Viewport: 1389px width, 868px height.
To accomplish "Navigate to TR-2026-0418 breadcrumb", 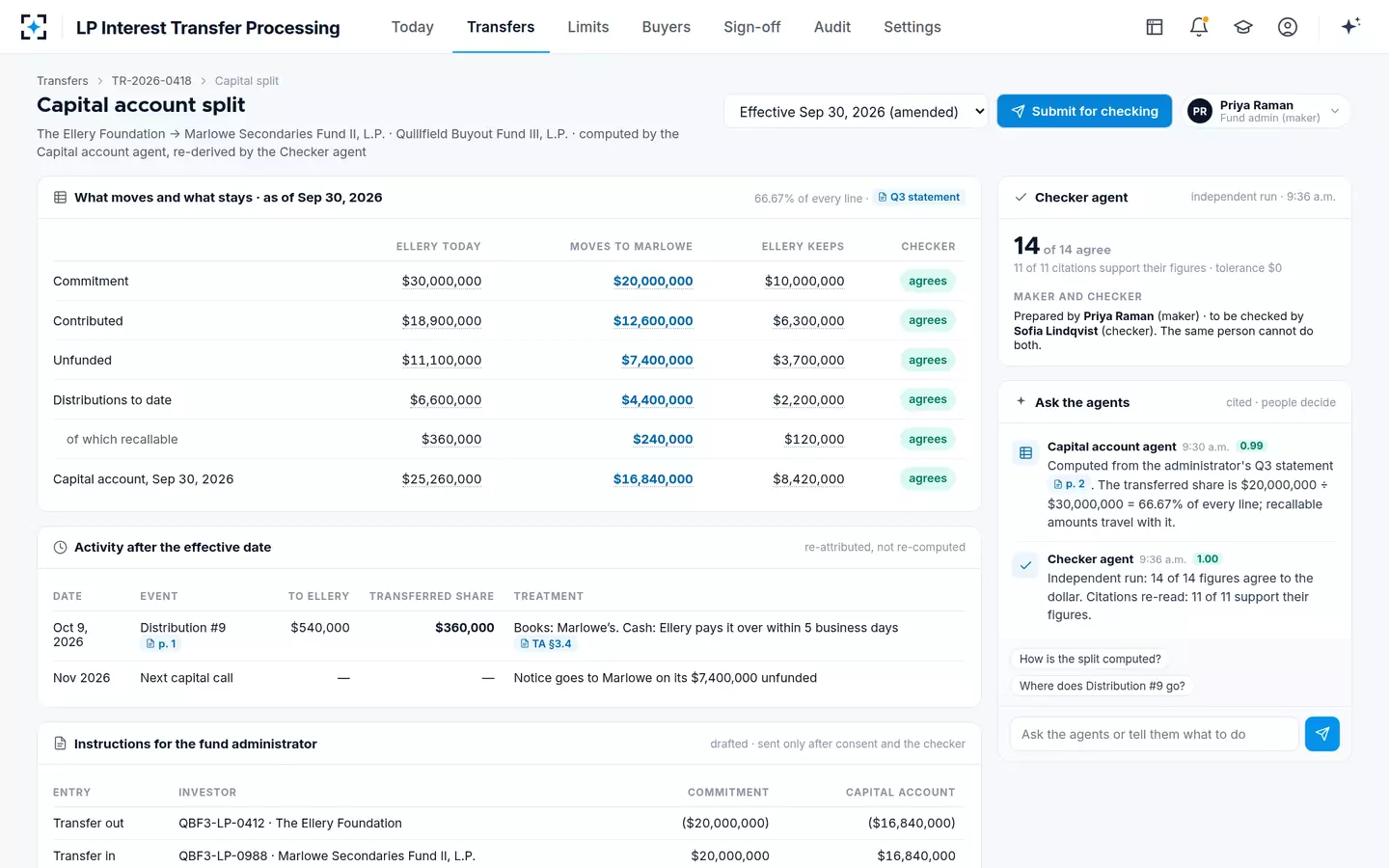I will pyautogui.click(x=151, y=81).
